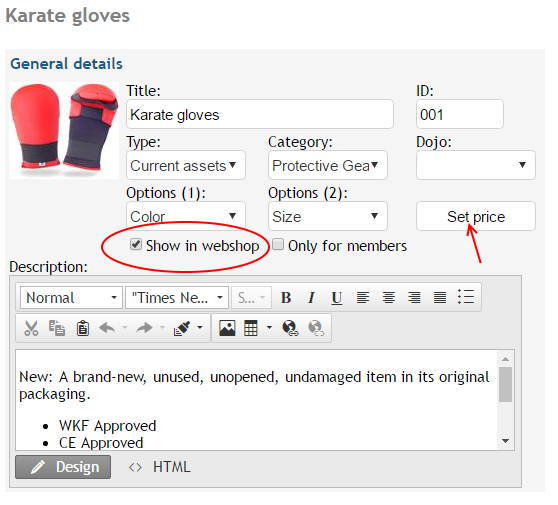Viewport: 558px width, 505px height.
Task: Open paragraph style dropdown showing Normal
Action: coord(71,298)
